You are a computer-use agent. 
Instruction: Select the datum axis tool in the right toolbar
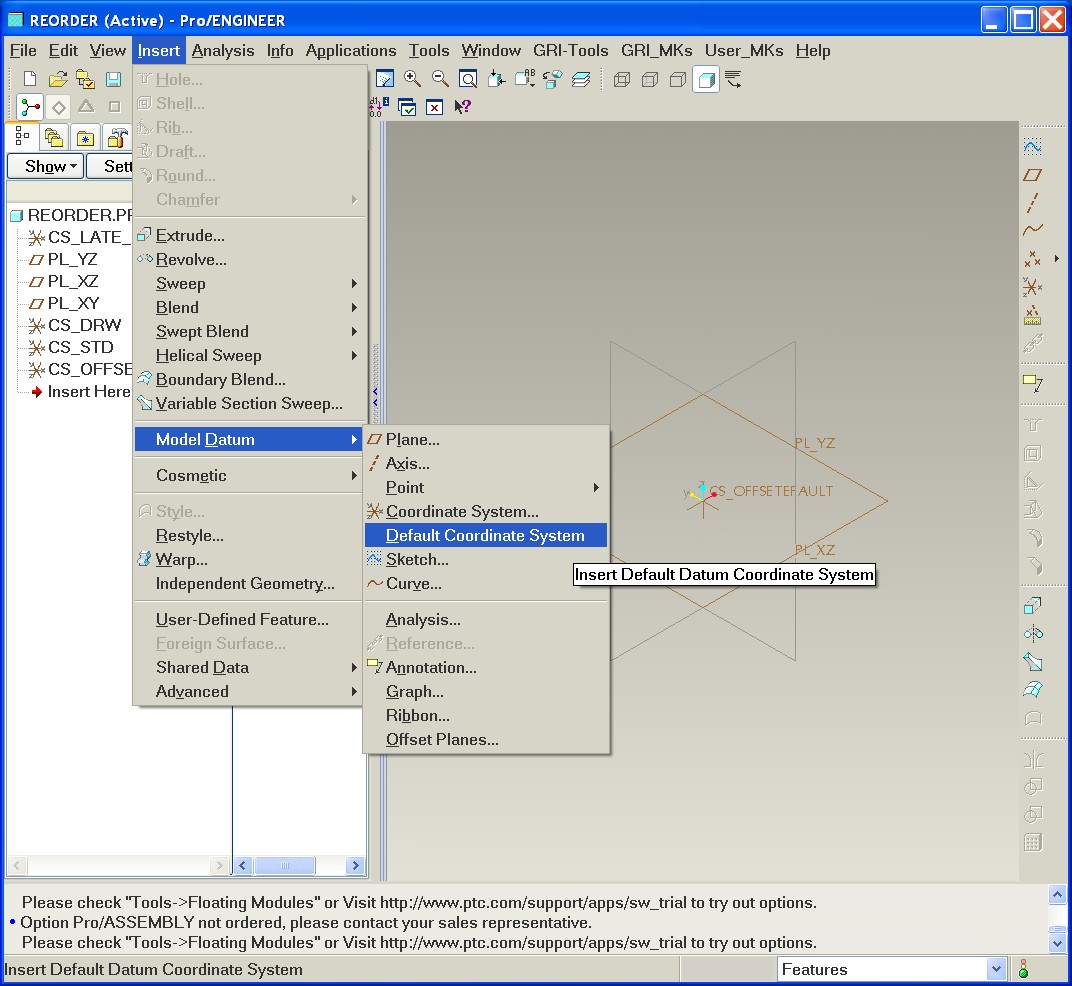point(1032,202)
